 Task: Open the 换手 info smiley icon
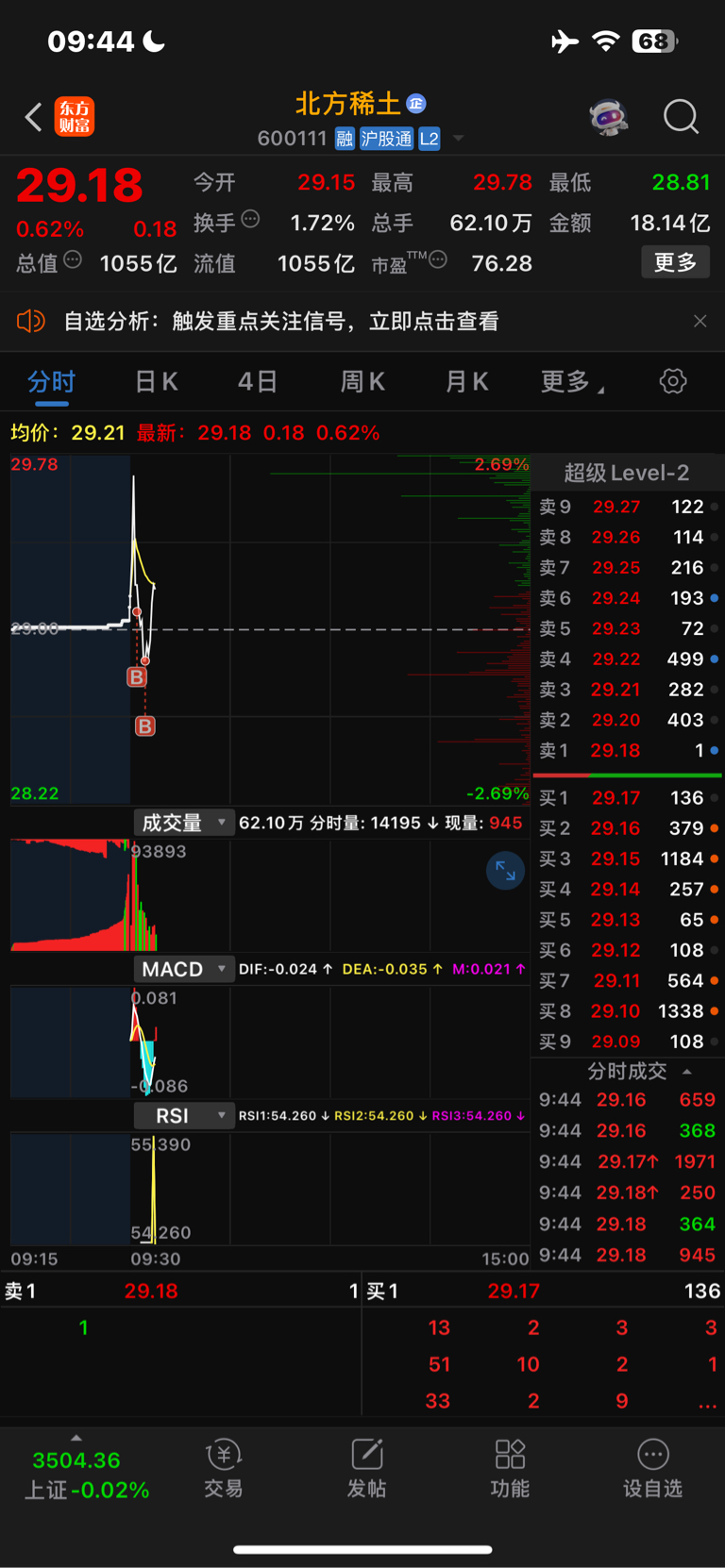coord(250,220)
